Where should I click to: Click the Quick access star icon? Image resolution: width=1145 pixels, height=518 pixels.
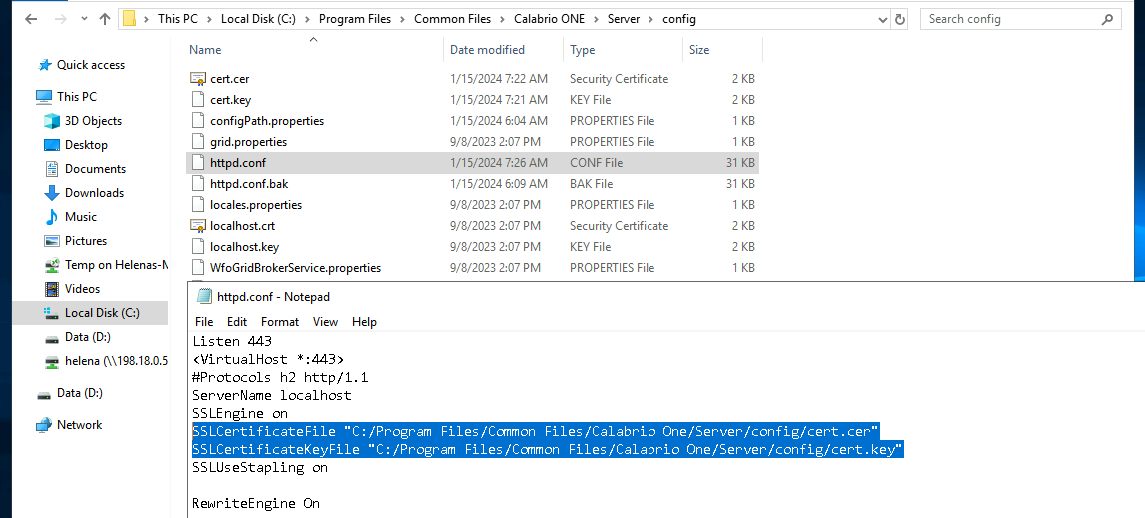[x=44, y=65]
